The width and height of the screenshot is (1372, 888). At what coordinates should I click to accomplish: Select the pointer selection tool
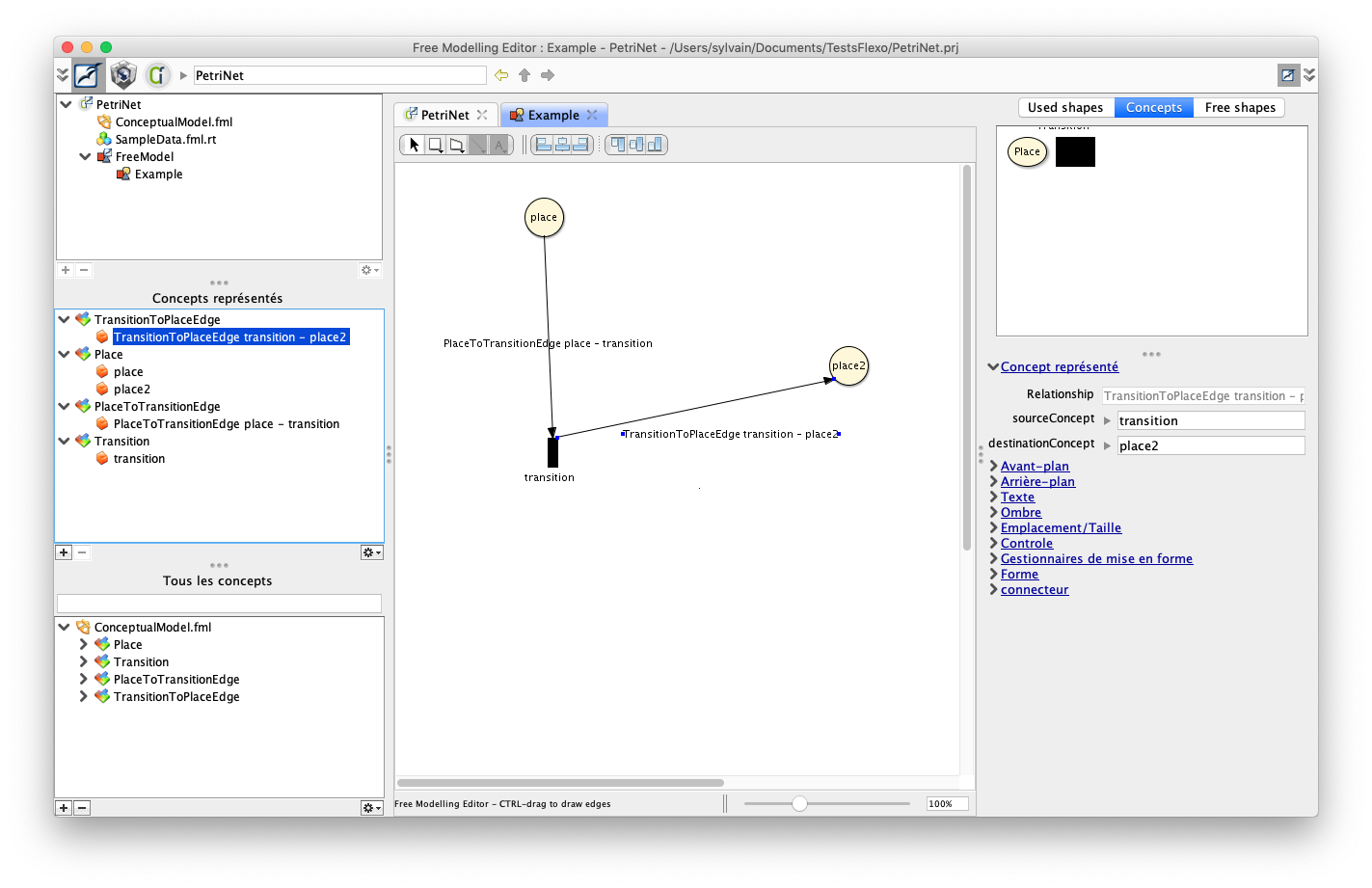point(414,145)
